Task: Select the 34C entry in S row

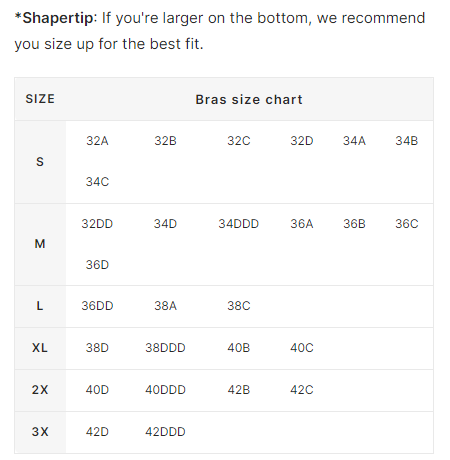Action: (97, 182)
